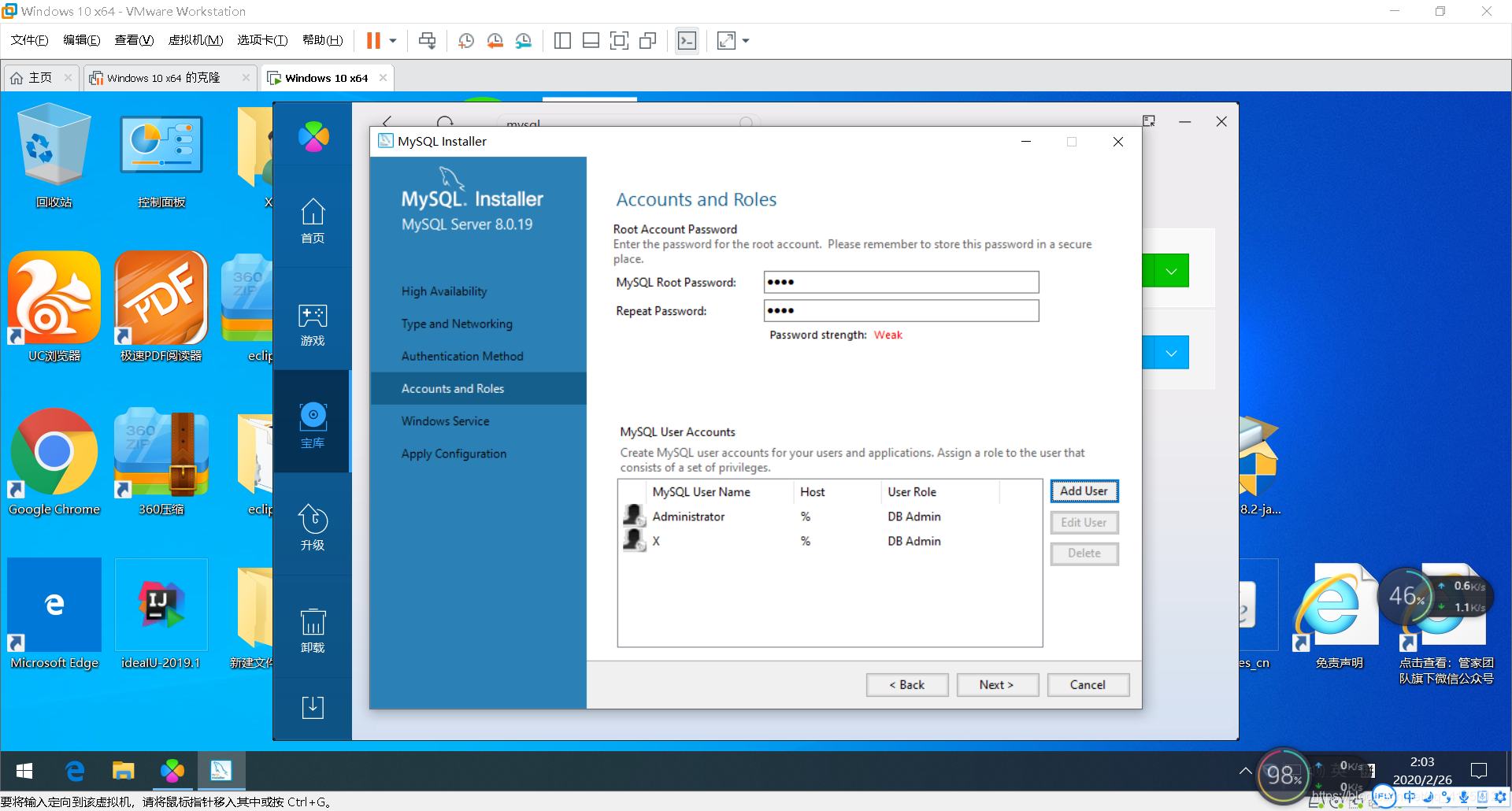Click the Delete user button
The image size is (1512, 811).
(1084, 554)
